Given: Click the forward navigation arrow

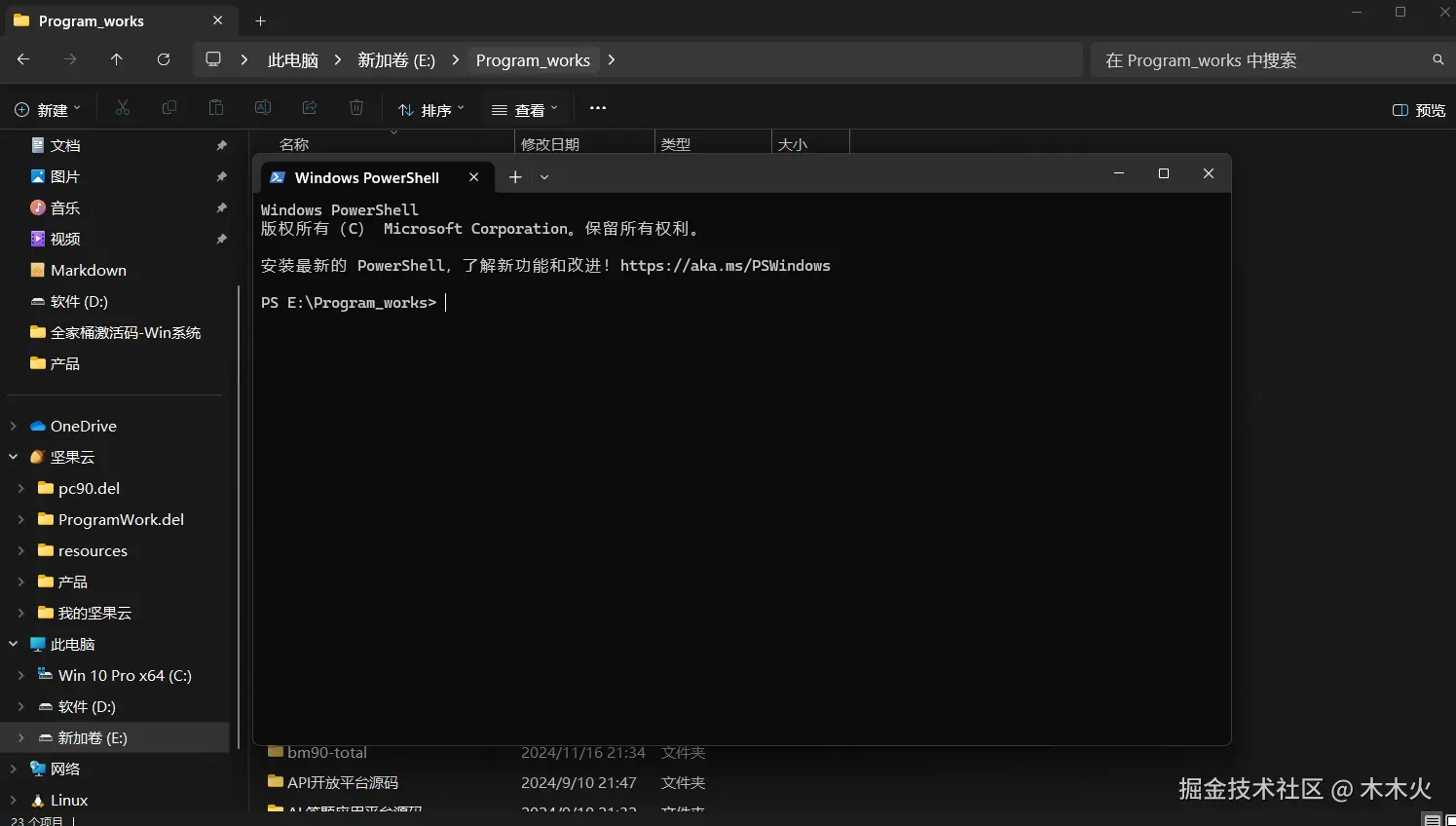Looking at the screenshot, I should (x=70, y=59).
